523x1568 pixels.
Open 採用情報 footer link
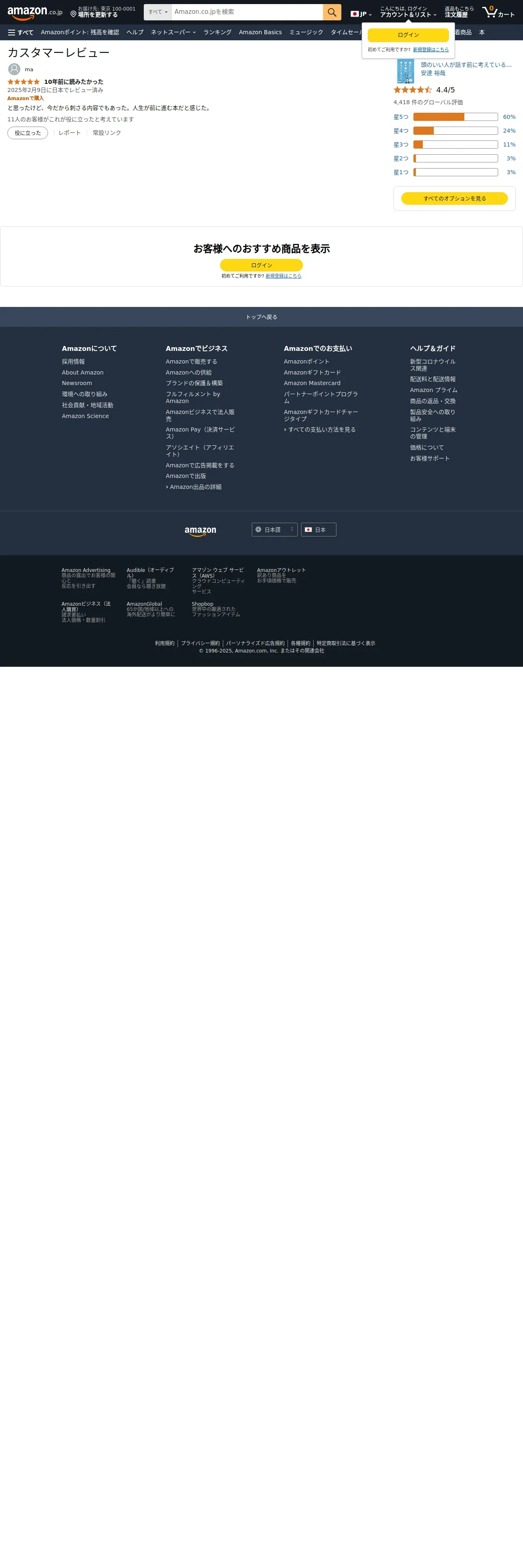73,361
